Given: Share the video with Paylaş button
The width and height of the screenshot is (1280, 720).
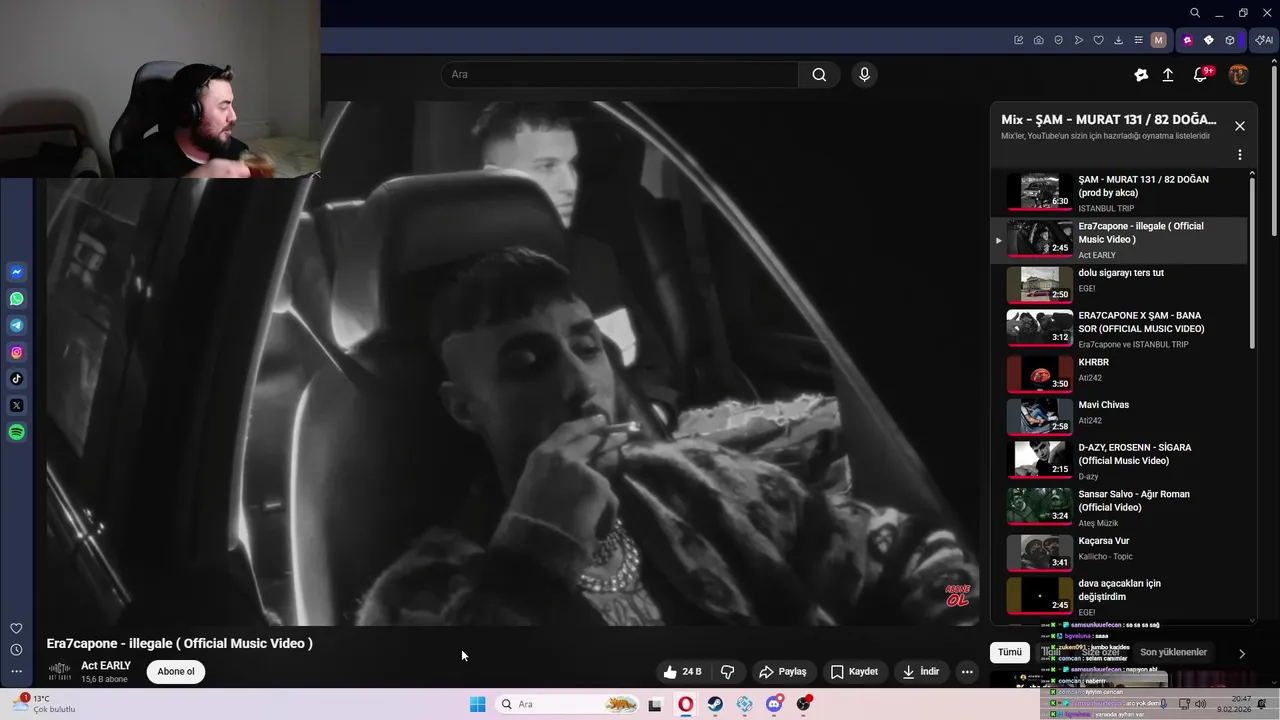Looking at the screenshot, I should coord(782,672).
